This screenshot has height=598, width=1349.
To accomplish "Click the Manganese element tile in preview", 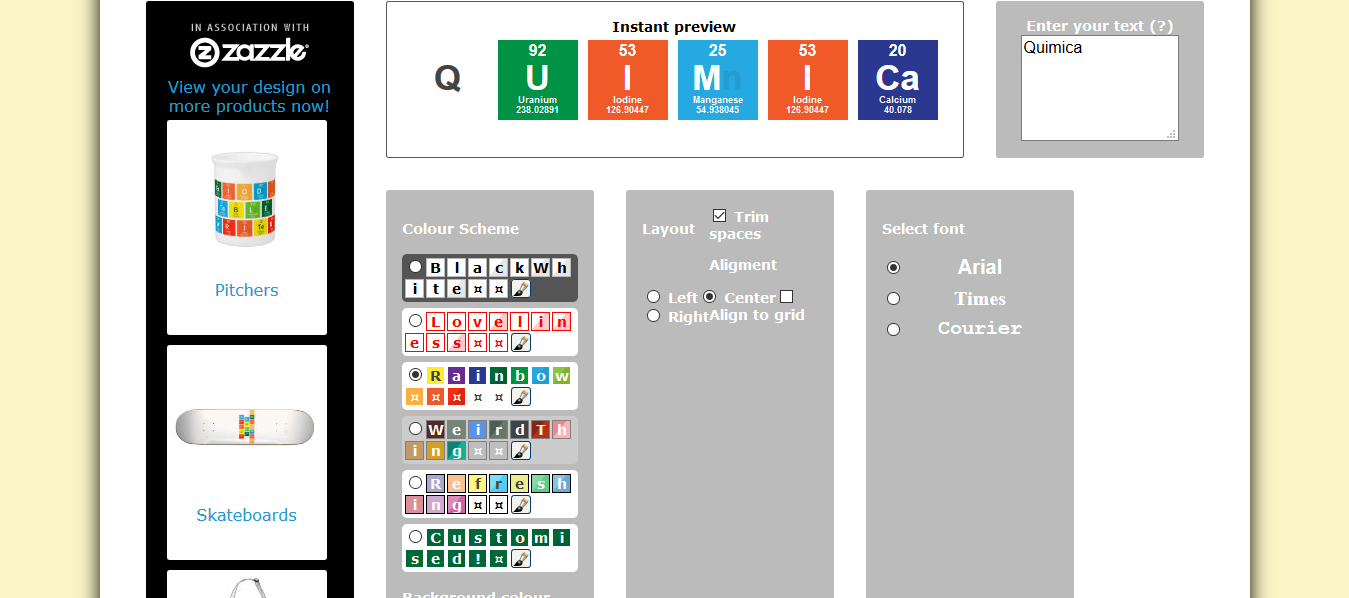I will click(x=718, y=80).
